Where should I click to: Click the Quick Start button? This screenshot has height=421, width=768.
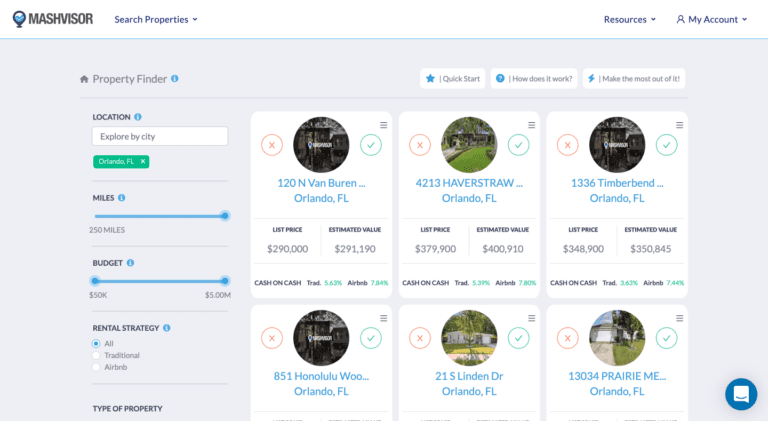pyautogui.click(x=453, y=79)
